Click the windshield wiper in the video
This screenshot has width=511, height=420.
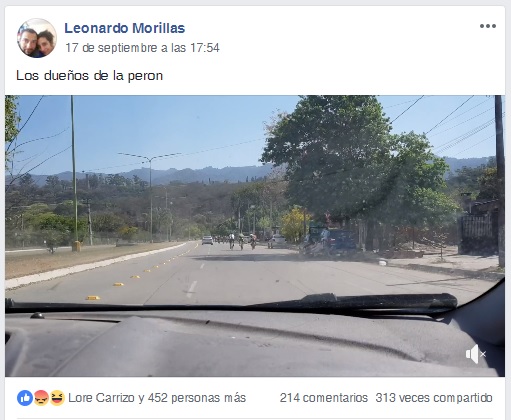[x=233, y=304]
